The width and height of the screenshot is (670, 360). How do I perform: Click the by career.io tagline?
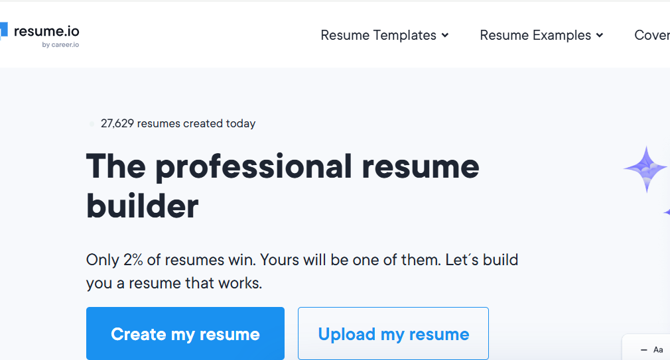(x=60, y=44)
